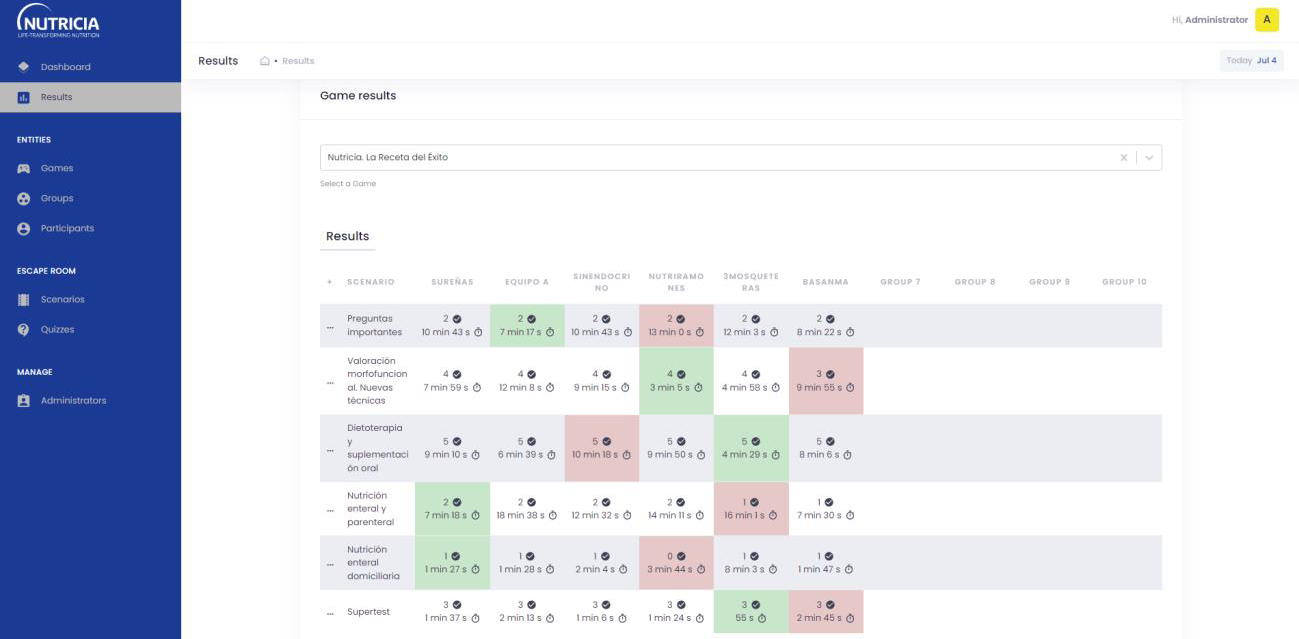The image size is (1299, 639).
Task: Click the home icon in the breadcrumb
Action: click(265, 61)
